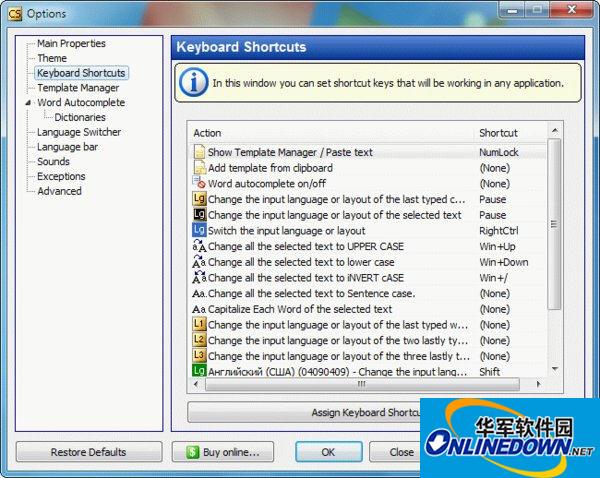This screenshot has height=478, width=600.
Task: Select 'Capitalize Each Word of the selected text'
Action: (368, 309)
